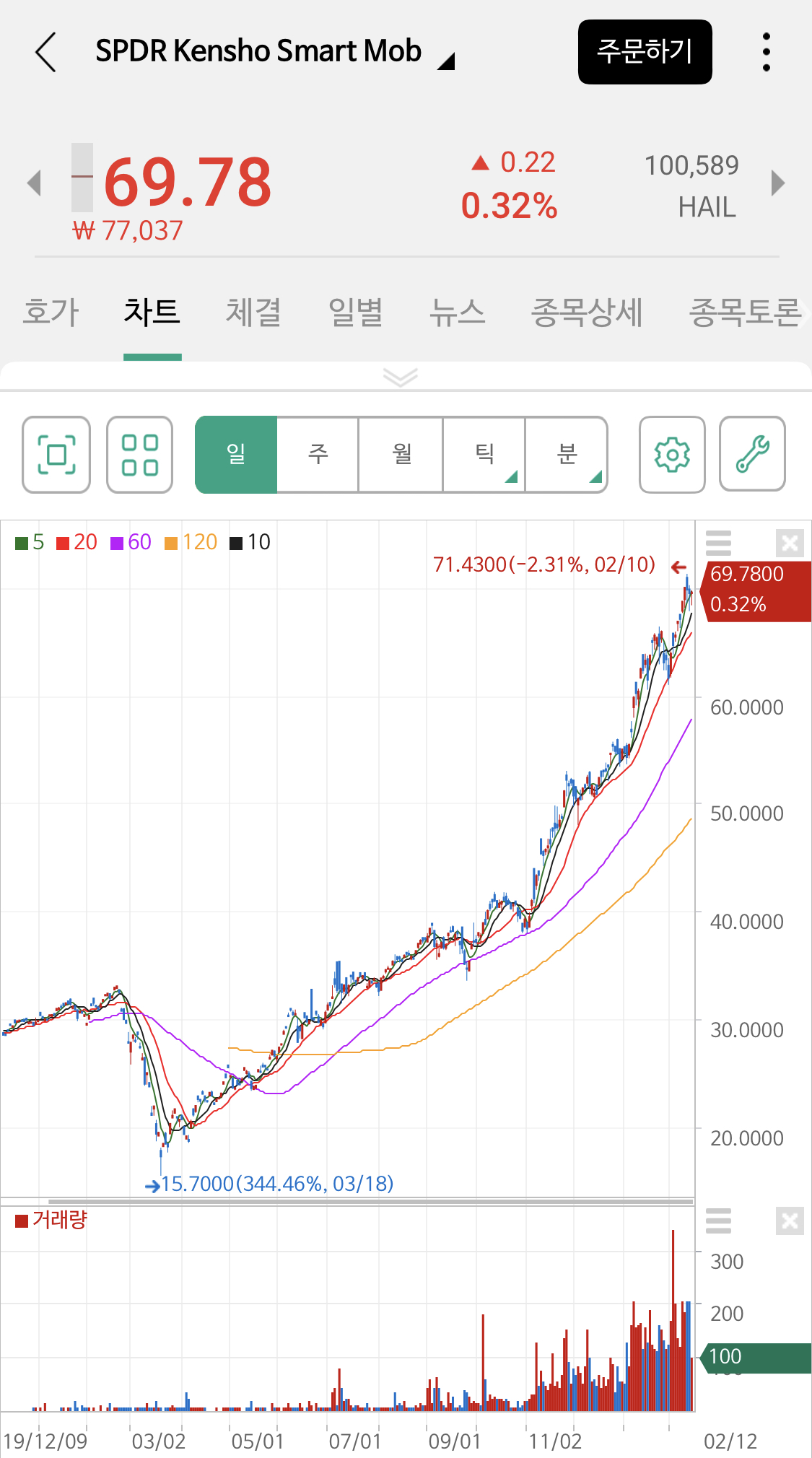Image resolution: width=812 pixels, height=1458 pixels.
Task: Open price chart panel hamburger menu
Action: [x=718, y=543]
